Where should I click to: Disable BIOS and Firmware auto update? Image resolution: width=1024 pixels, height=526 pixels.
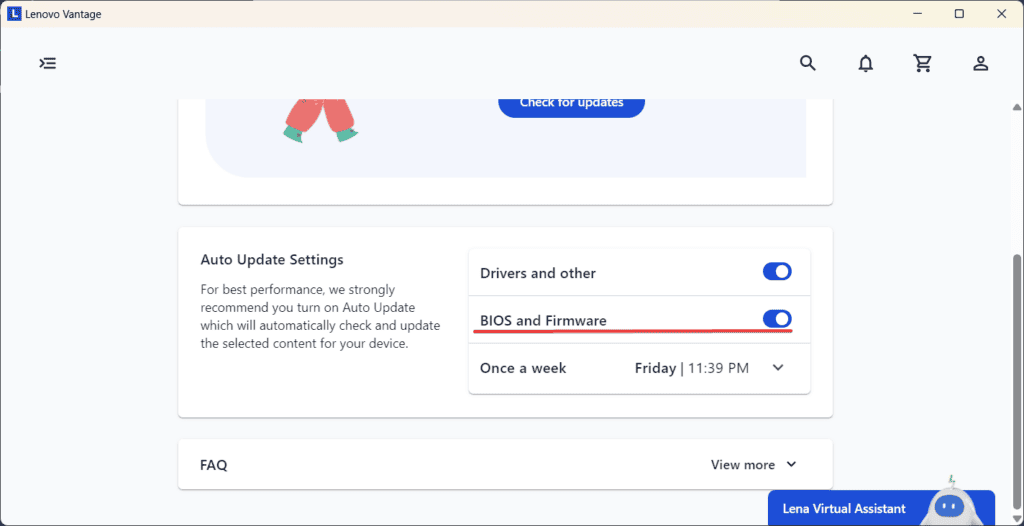(777, 320)
